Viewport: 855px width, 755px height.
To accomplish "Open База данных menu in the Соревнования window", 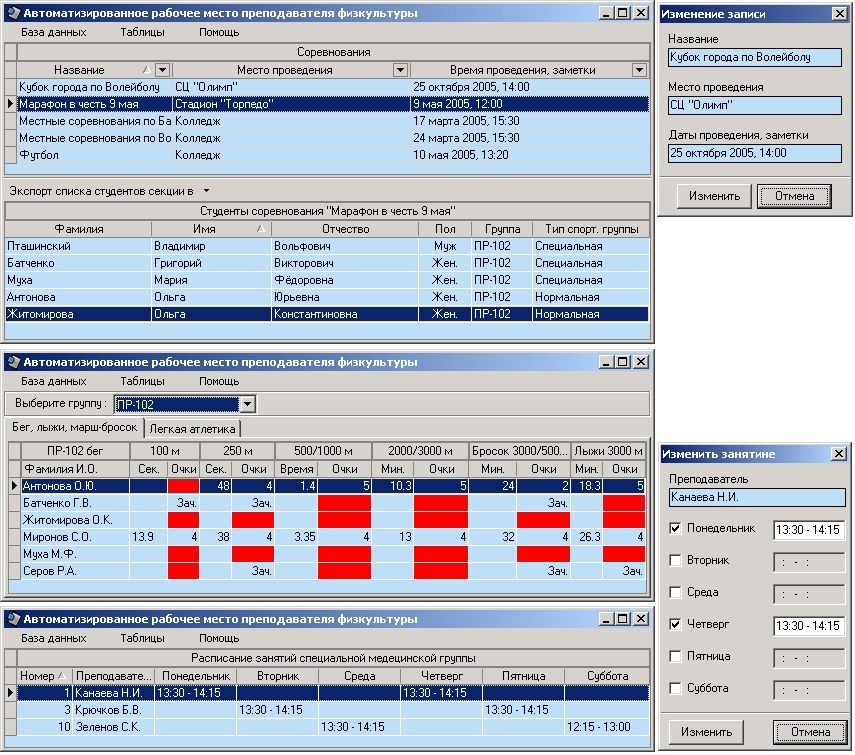I will [53, 32].
